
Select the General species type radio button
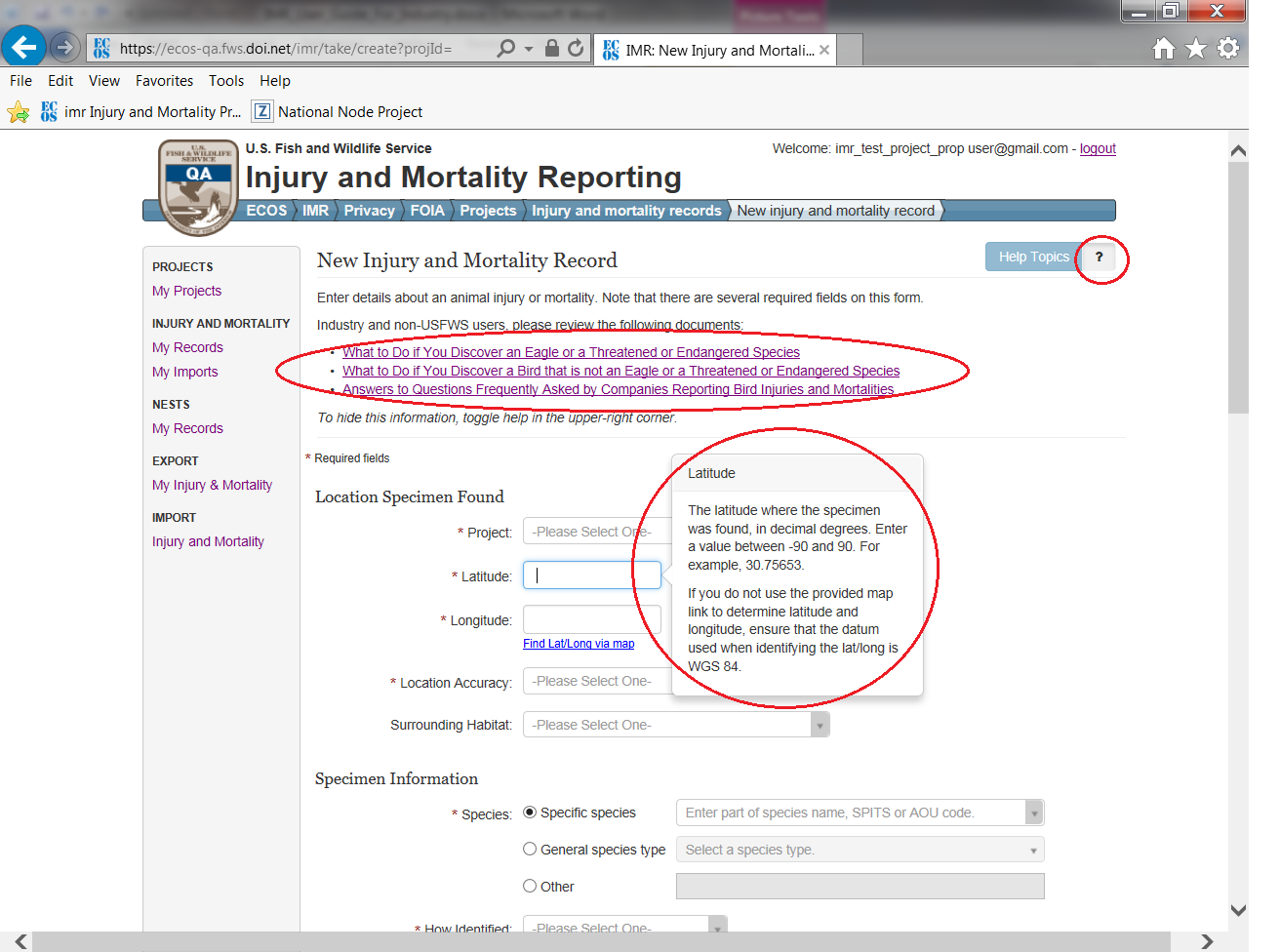coord(530,850)
